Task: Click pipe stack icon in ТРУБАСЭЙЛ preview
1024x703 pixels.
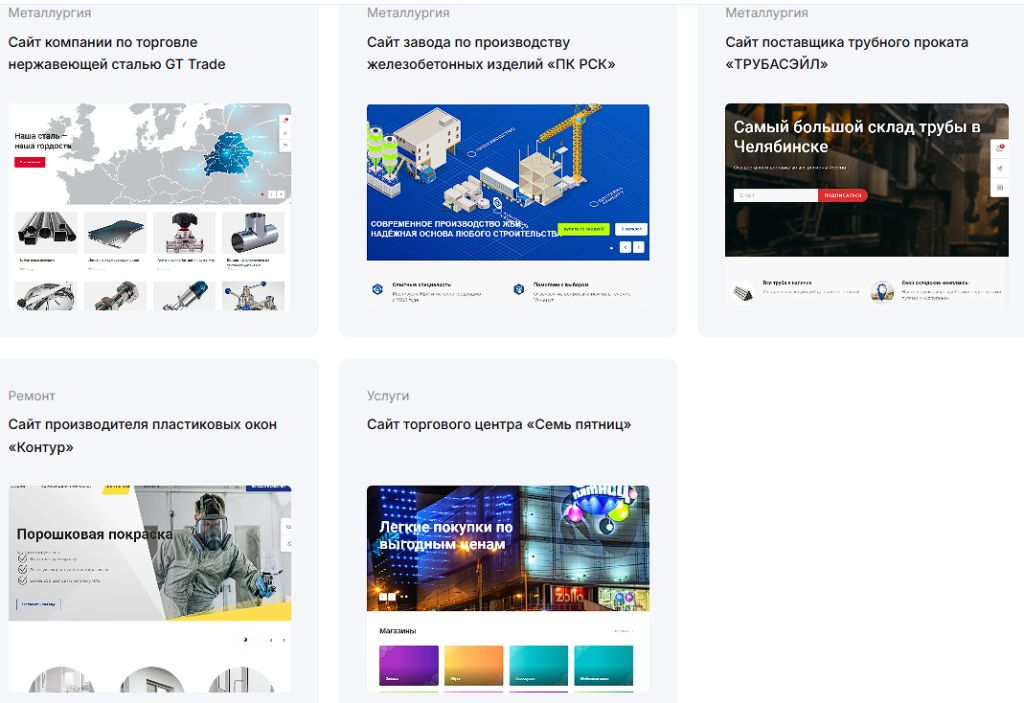Action: pyautogui.click(x=743, y=291)
